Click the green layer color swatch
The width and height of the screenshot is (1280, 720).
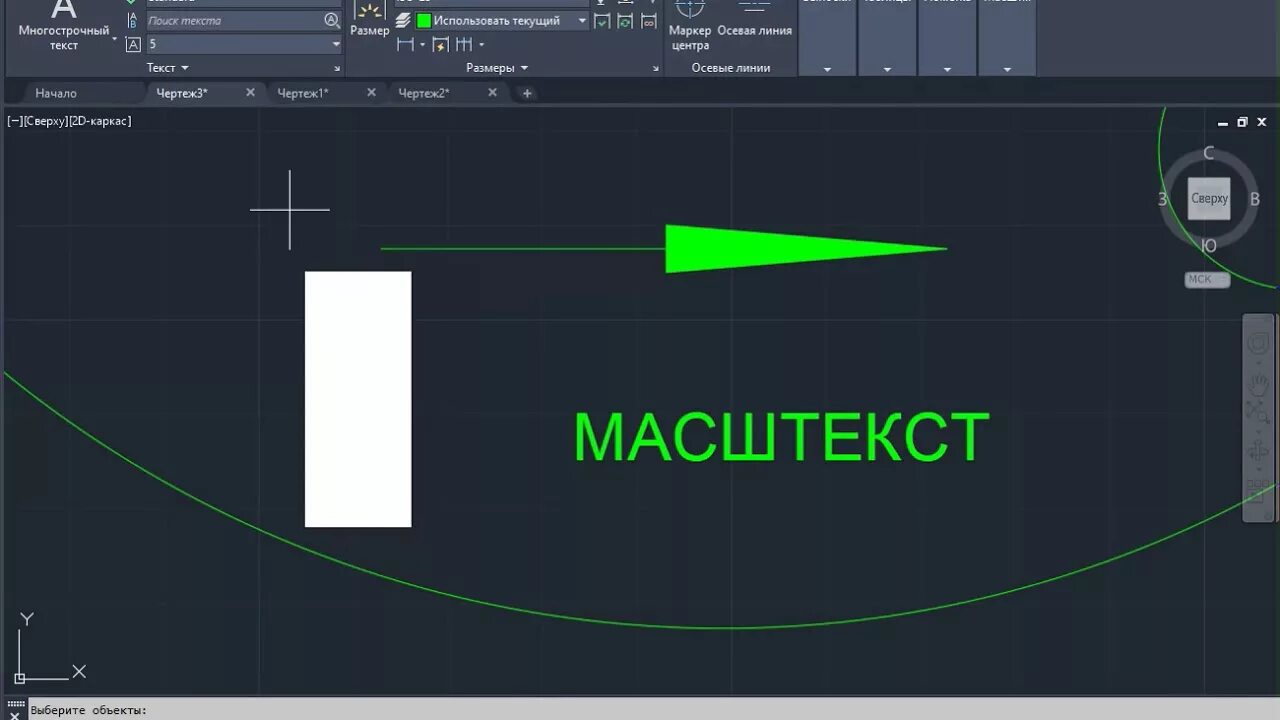[424, 20]
